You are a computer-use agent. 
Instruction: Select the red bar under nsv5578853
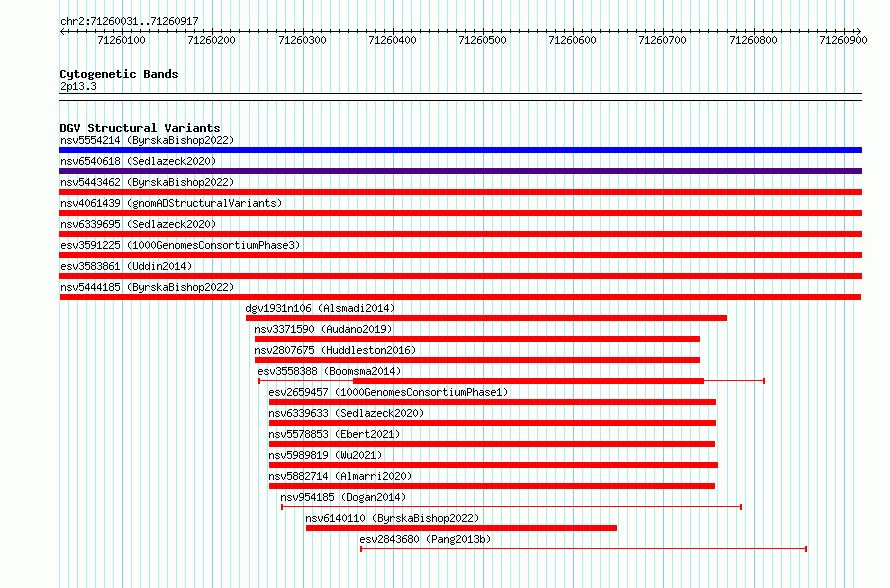pos(492,444)
